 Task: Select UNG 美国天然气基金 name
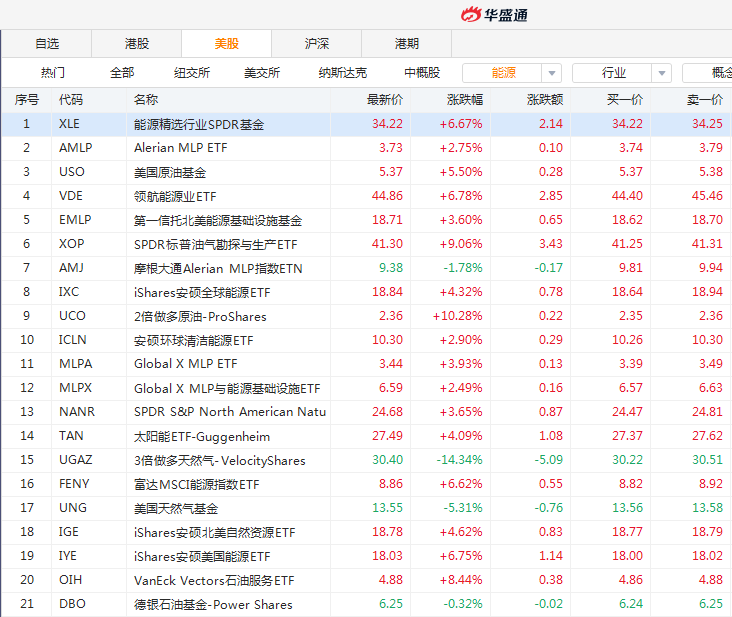point(176,508)
